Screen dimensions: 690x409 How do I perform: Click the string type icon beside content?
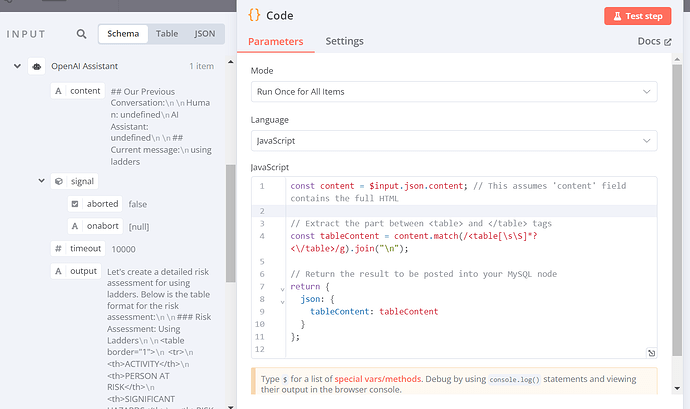(x=58, y=91)
